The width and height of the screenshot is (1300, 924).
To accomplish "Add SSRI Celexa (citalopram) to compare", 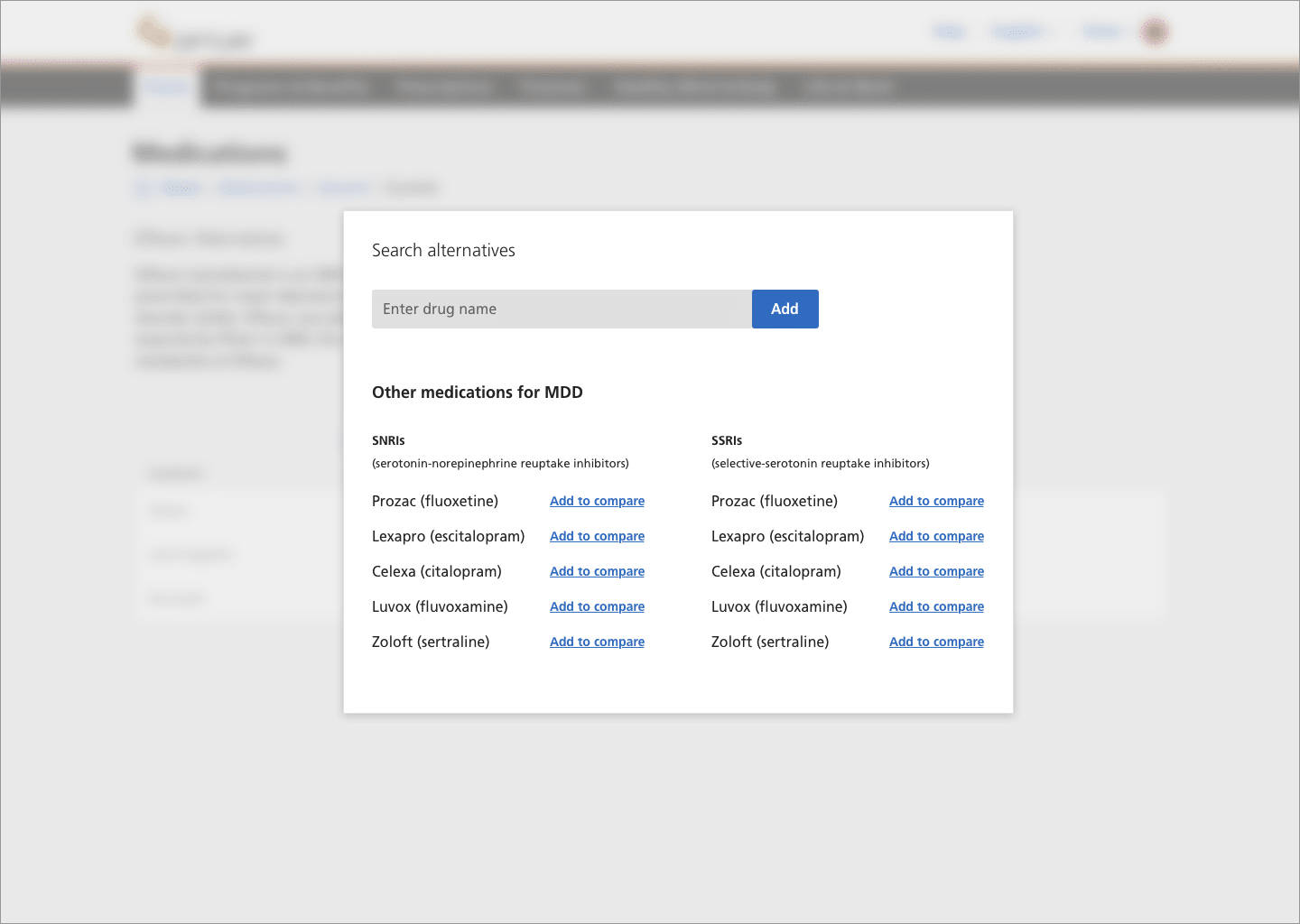I will (936, 571).
